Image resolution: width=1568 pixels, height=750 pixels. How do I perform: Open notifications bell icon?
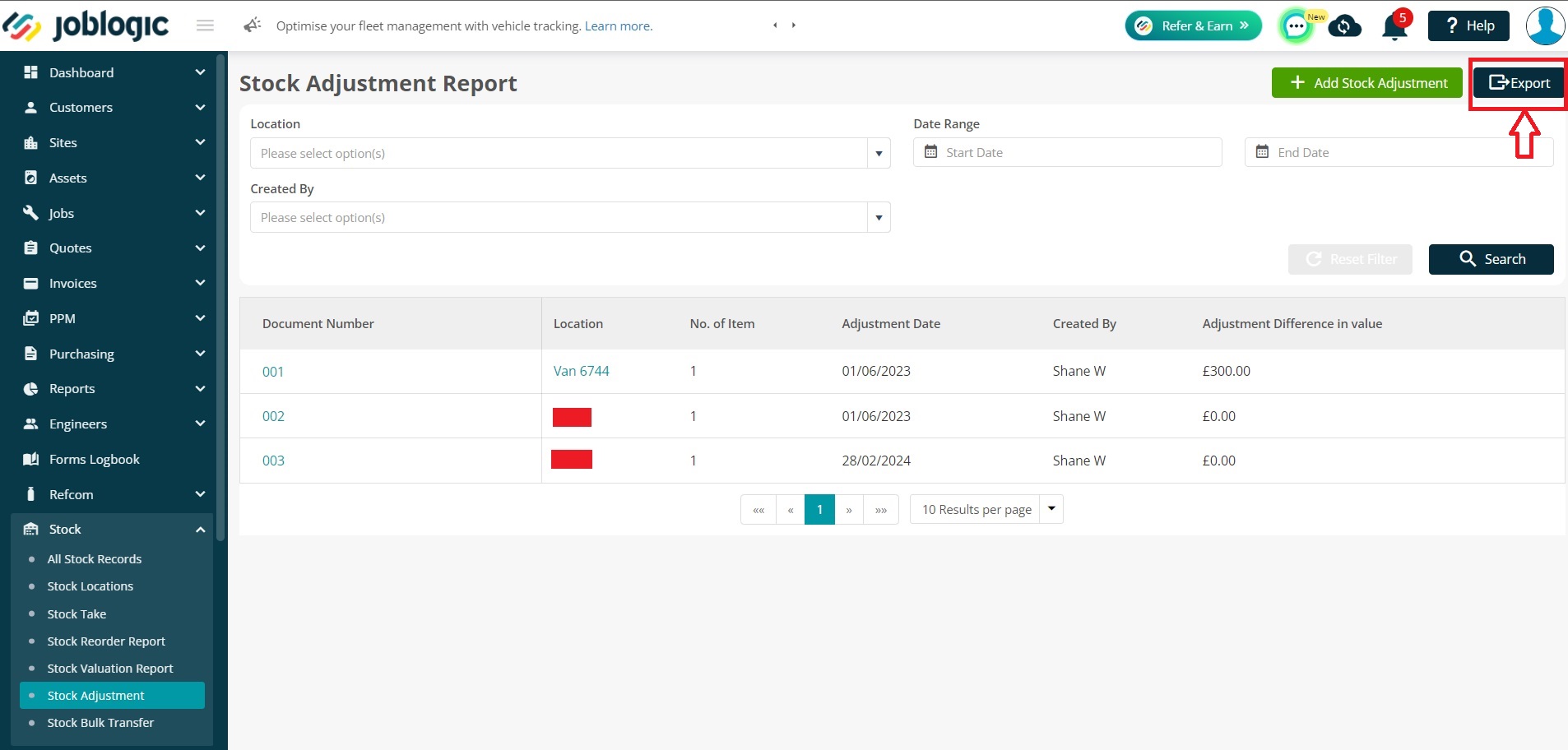(1394, 26)
